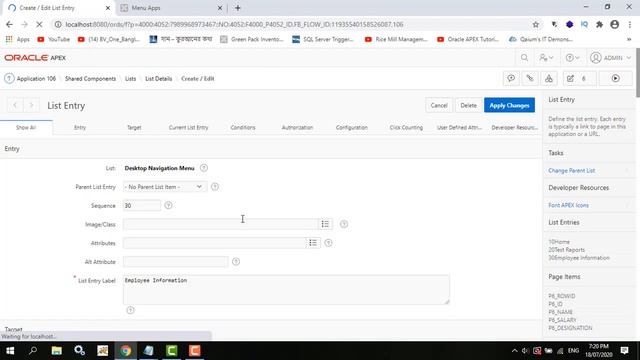The width and height of the screenshot is (640, 360).
Task: Show help for Attributes field
Action: [328, 243]
